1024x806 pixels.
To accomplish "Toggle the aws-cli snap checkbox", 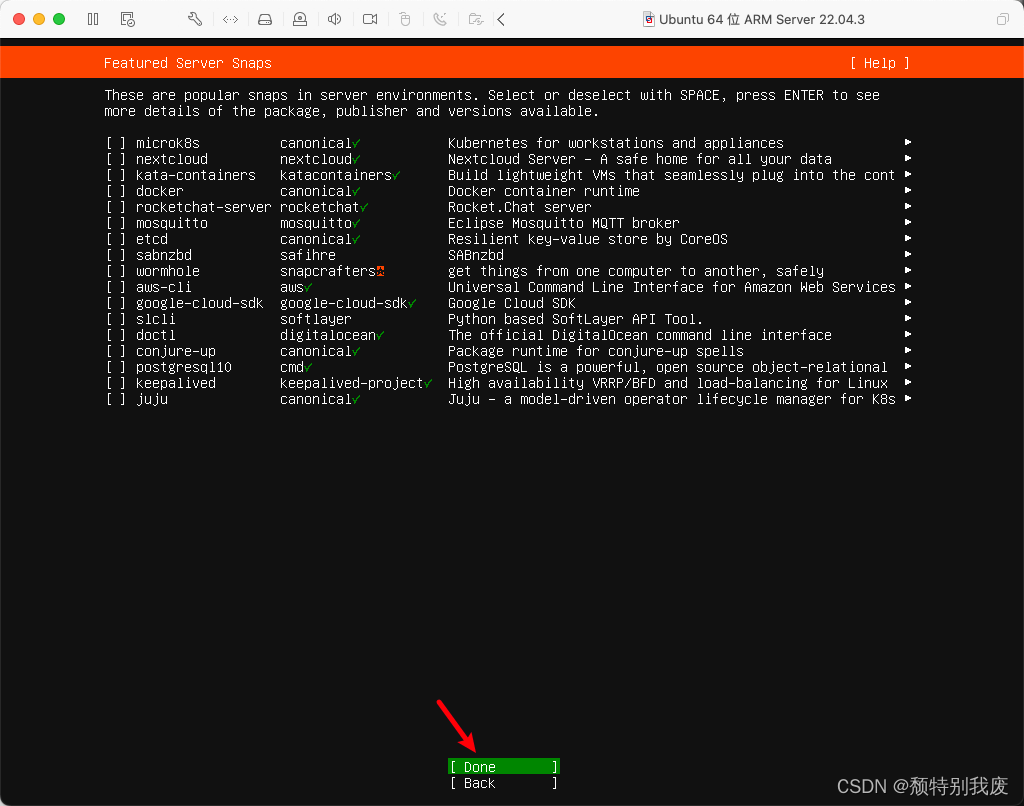I will click(116, 287).
